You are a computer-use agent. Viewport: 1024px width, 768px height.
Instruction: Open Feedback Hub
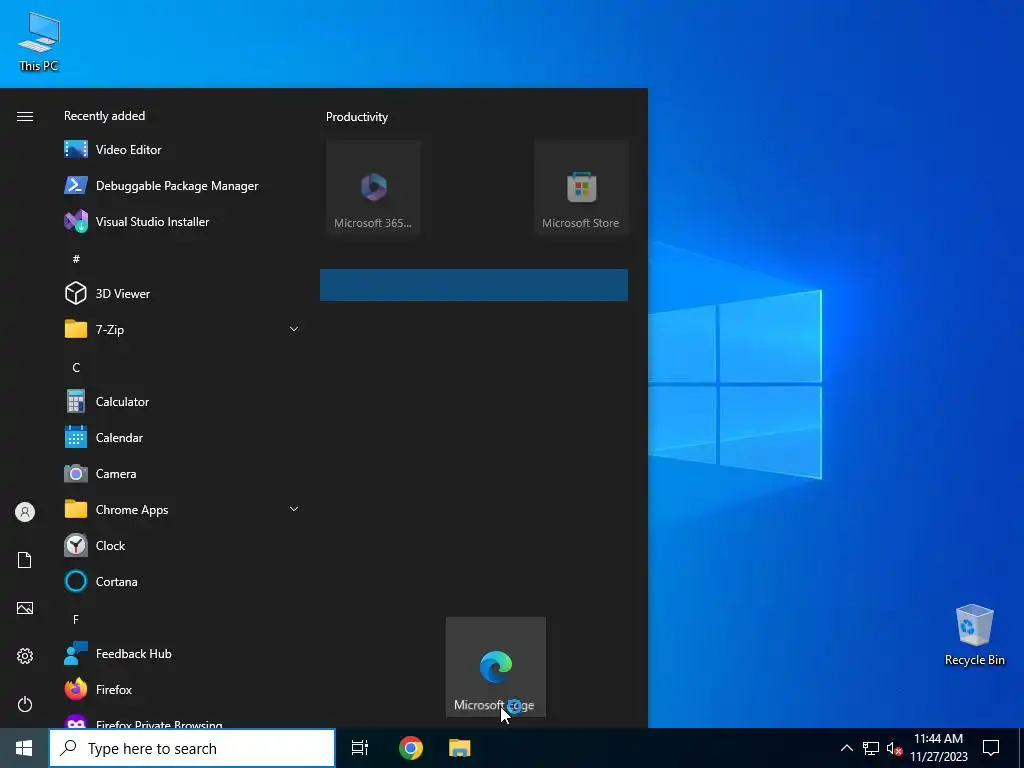point(182,654)
